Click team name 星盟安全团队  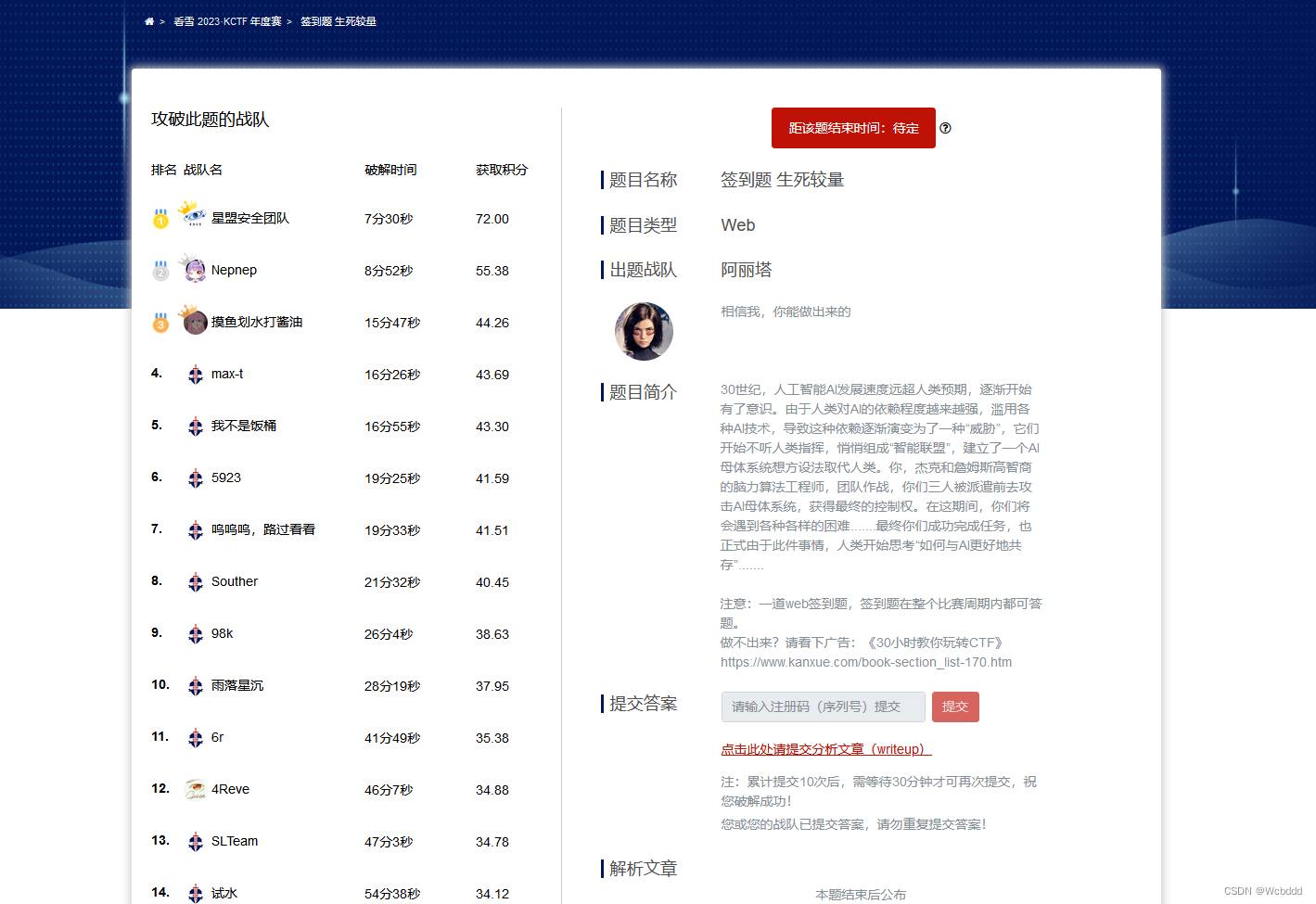[250, 218]
